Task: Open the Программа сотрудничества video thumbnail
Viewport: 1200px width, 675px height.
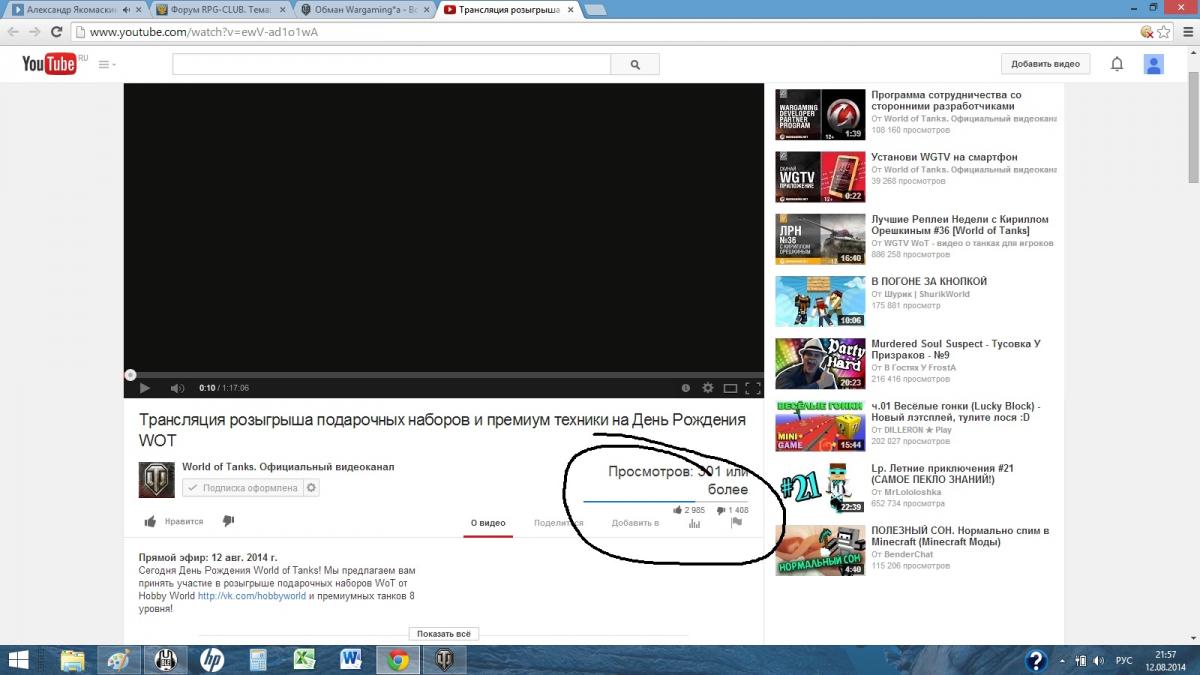Action: (x=820, y=115)
